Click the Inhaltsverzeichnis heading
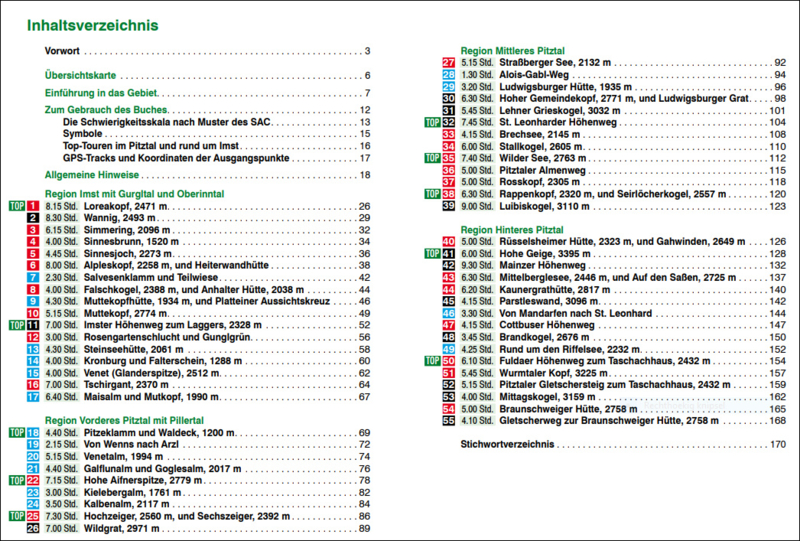Image resolution: width=800 pixels, height=541 pixels. click(93, 26)
